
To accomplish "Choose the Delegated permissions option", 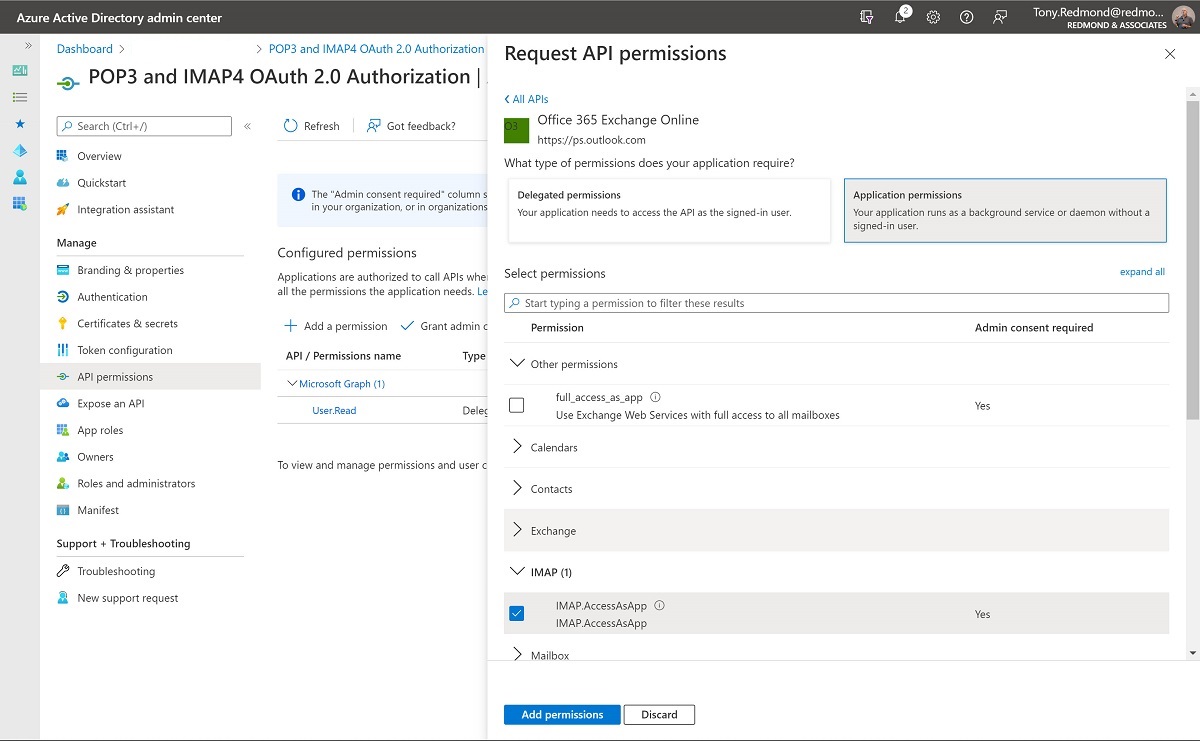I will tap(669, 211).
